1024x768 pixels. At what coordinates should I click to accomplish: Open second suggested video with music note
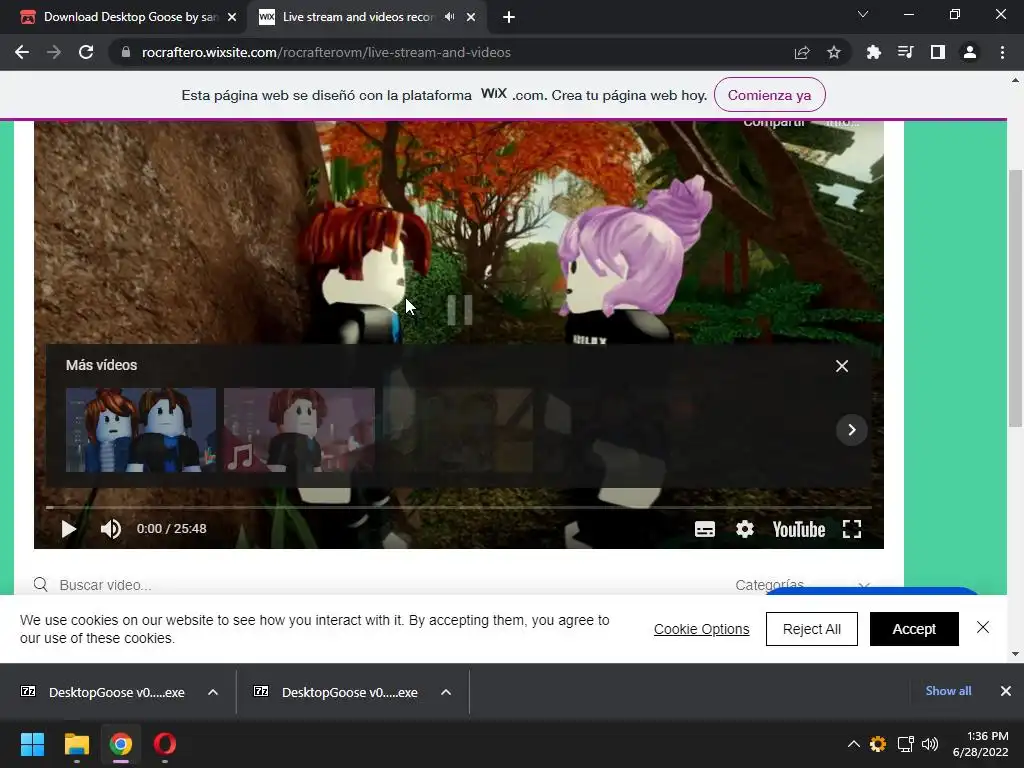click(x=299, y=430)
